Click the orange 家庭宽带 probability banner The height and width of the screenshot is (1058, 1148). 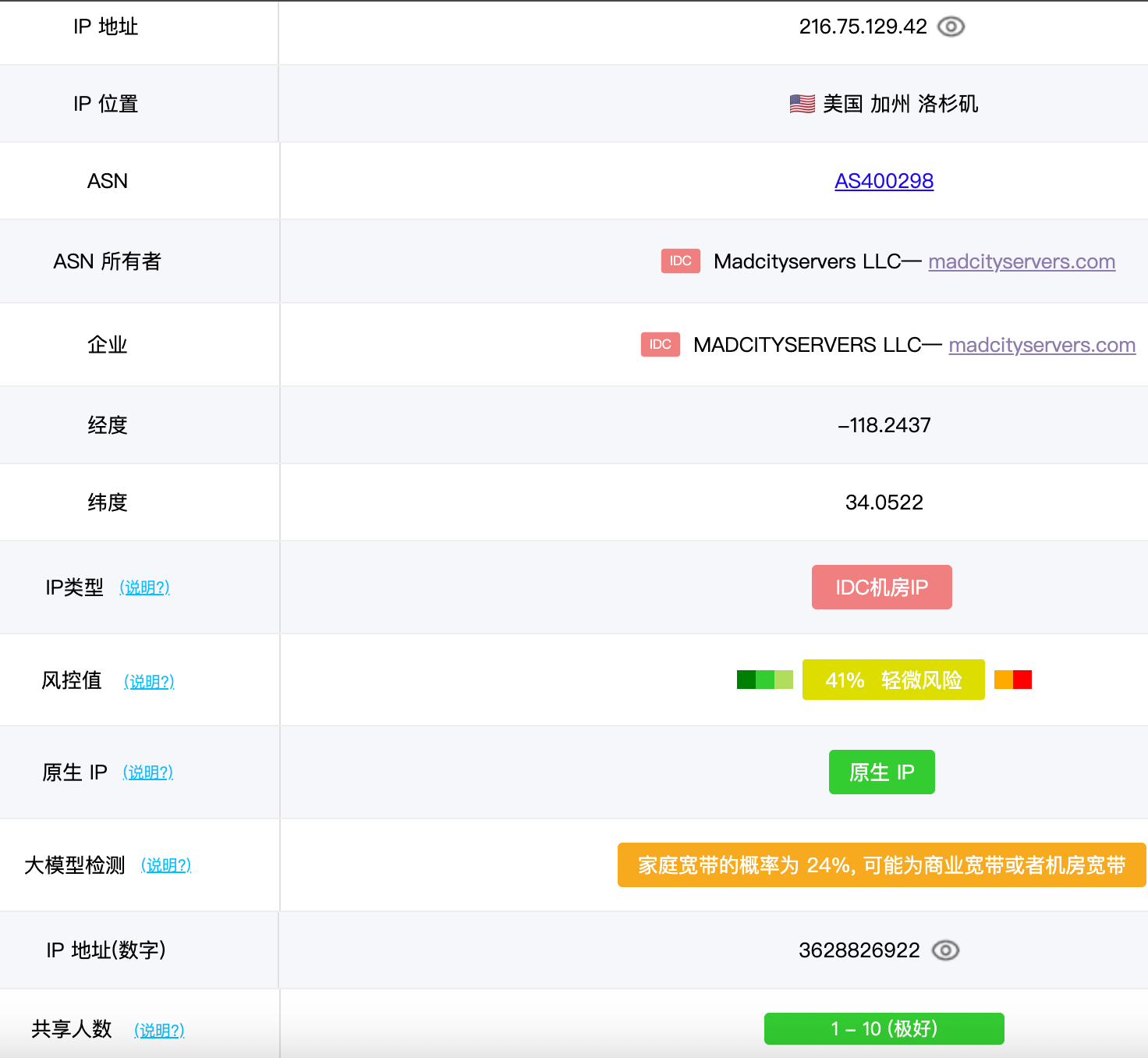[x=881, y=865]
